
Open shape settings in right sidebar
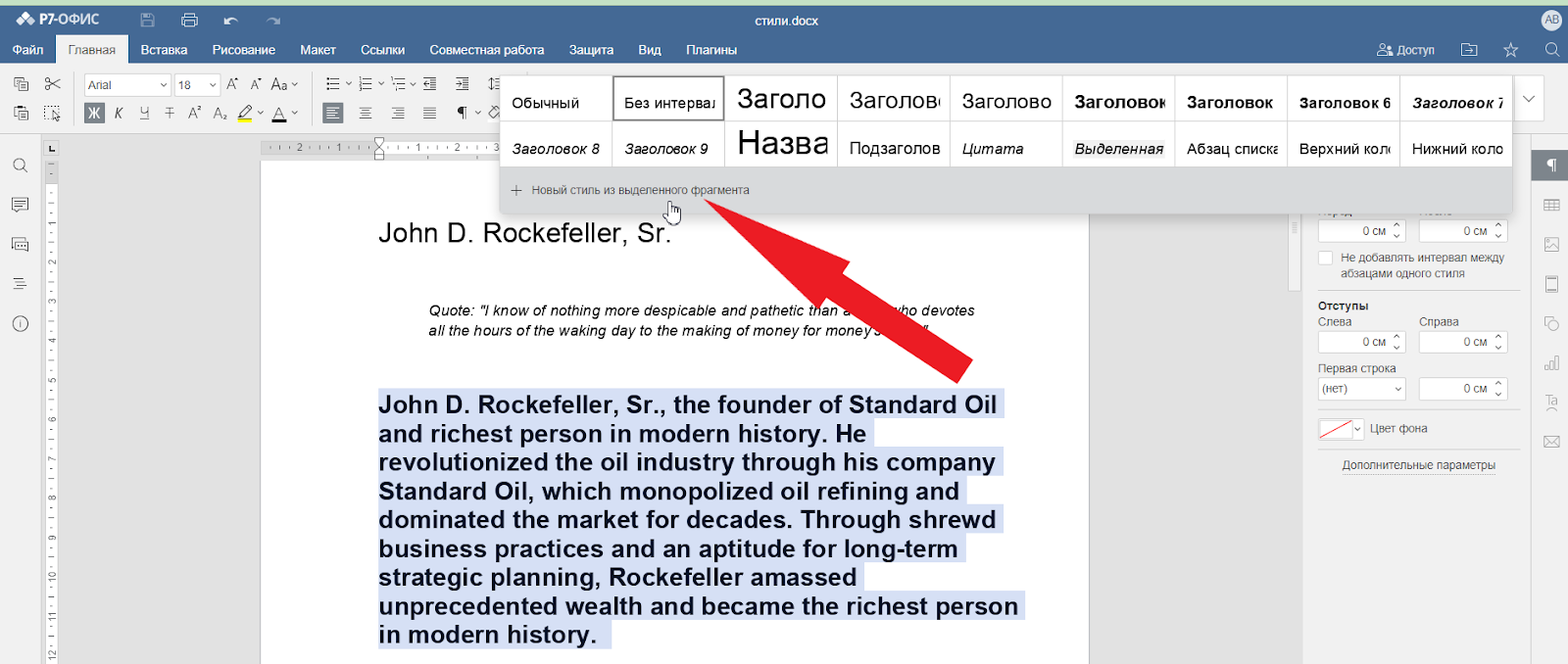point(1551,323)
